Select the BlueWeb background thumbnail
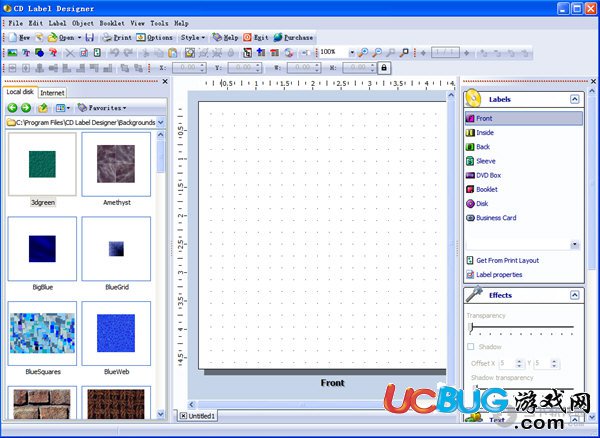Image resolution: width=600 pixels, height=438 pixels. (x=116, y=333)
